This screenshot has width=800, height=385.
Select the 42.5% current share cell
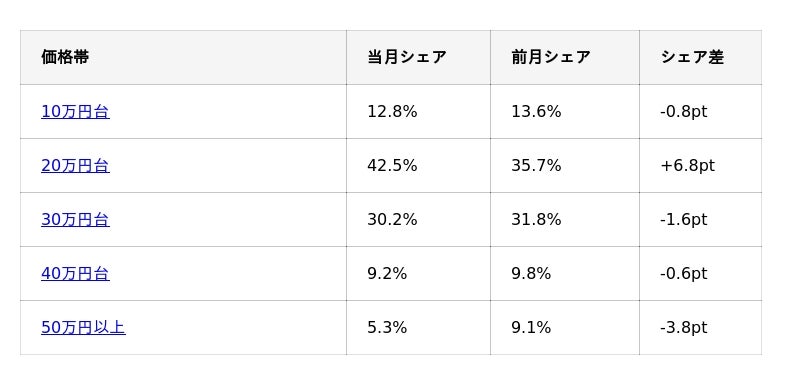click(x=418, y=166)
